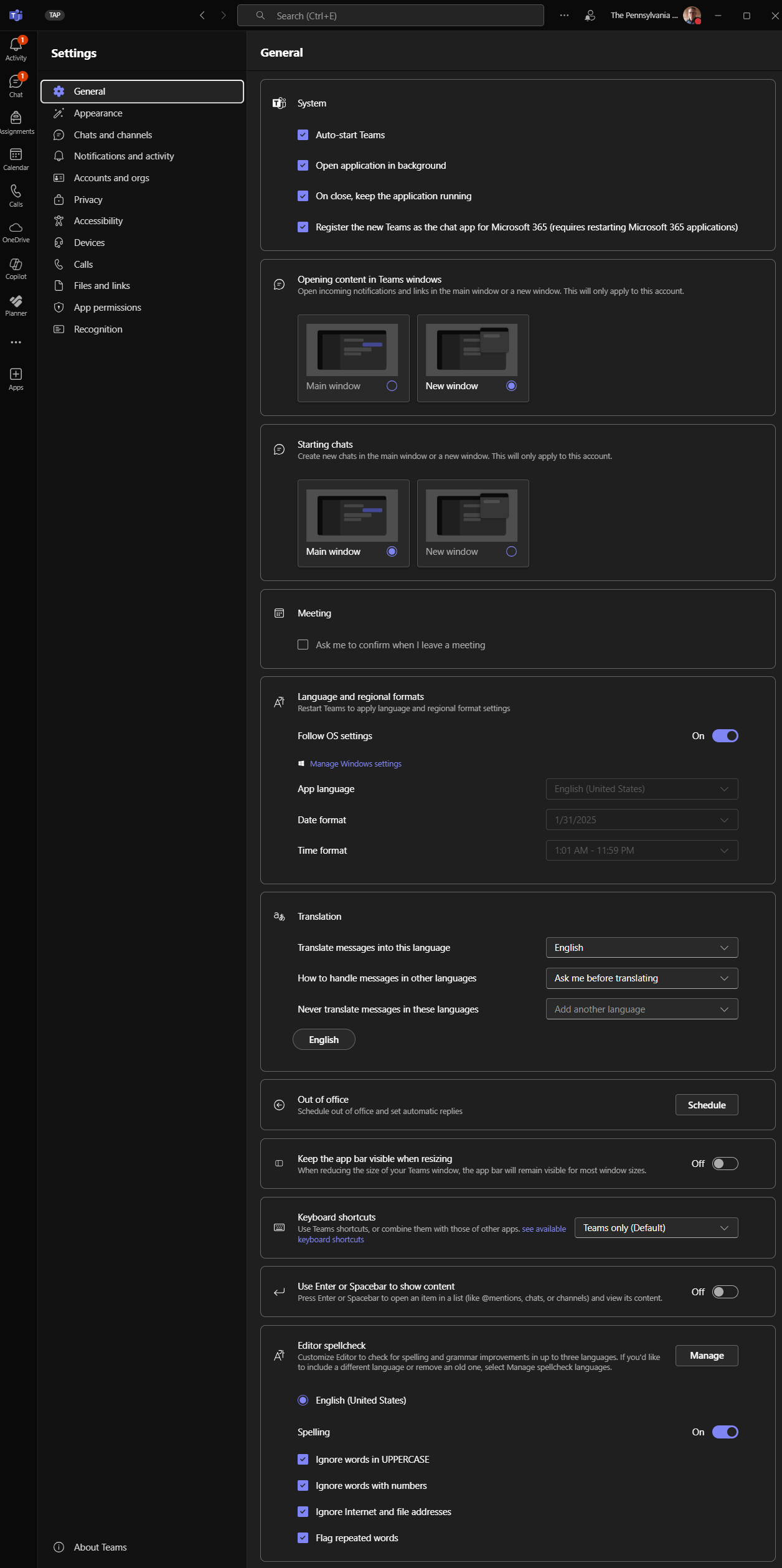Uncheck Register the new Teams as chat app
This screenshot has height=1568, width=782.
(x=303, y=227)
